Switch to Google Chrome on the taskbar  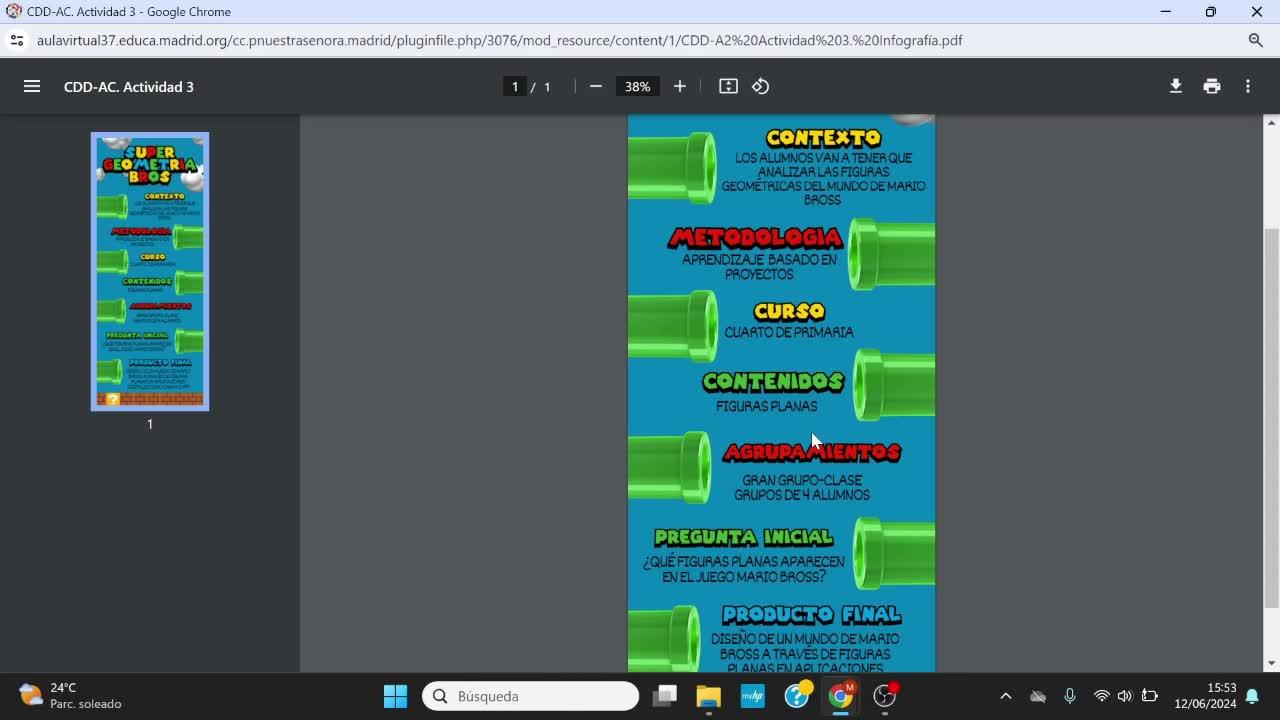point(841,696)
